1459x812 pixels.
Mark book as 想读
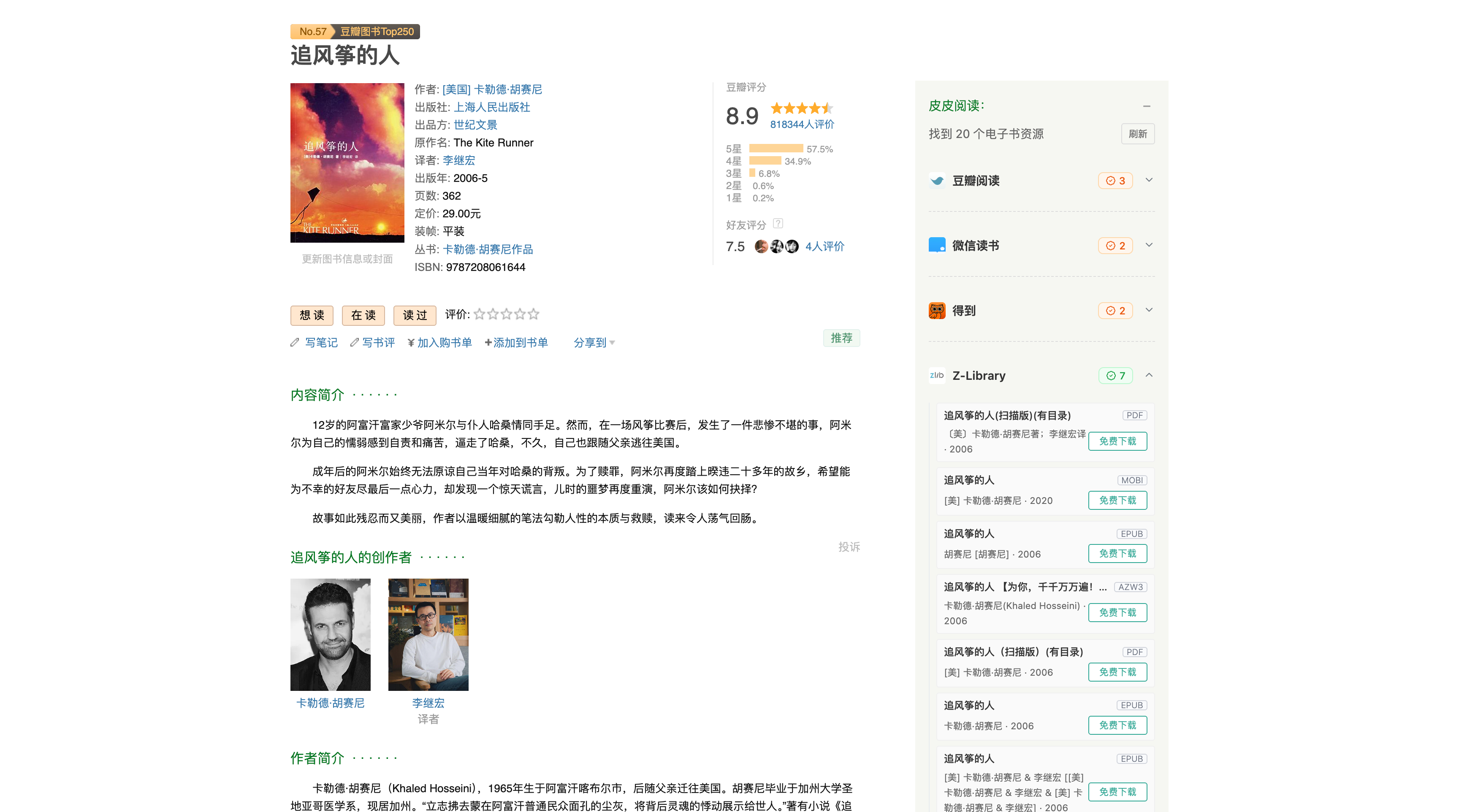pos(312,315)
